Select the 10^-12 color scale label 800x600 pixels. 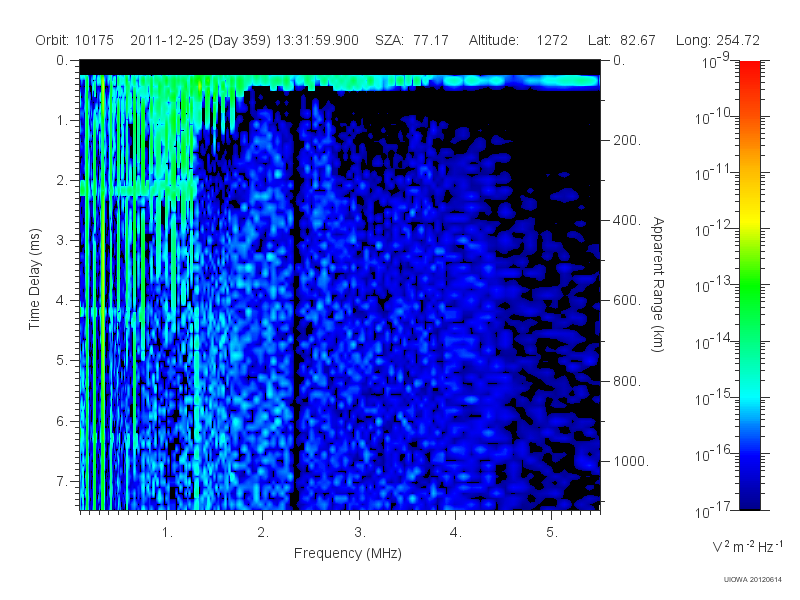715,230
